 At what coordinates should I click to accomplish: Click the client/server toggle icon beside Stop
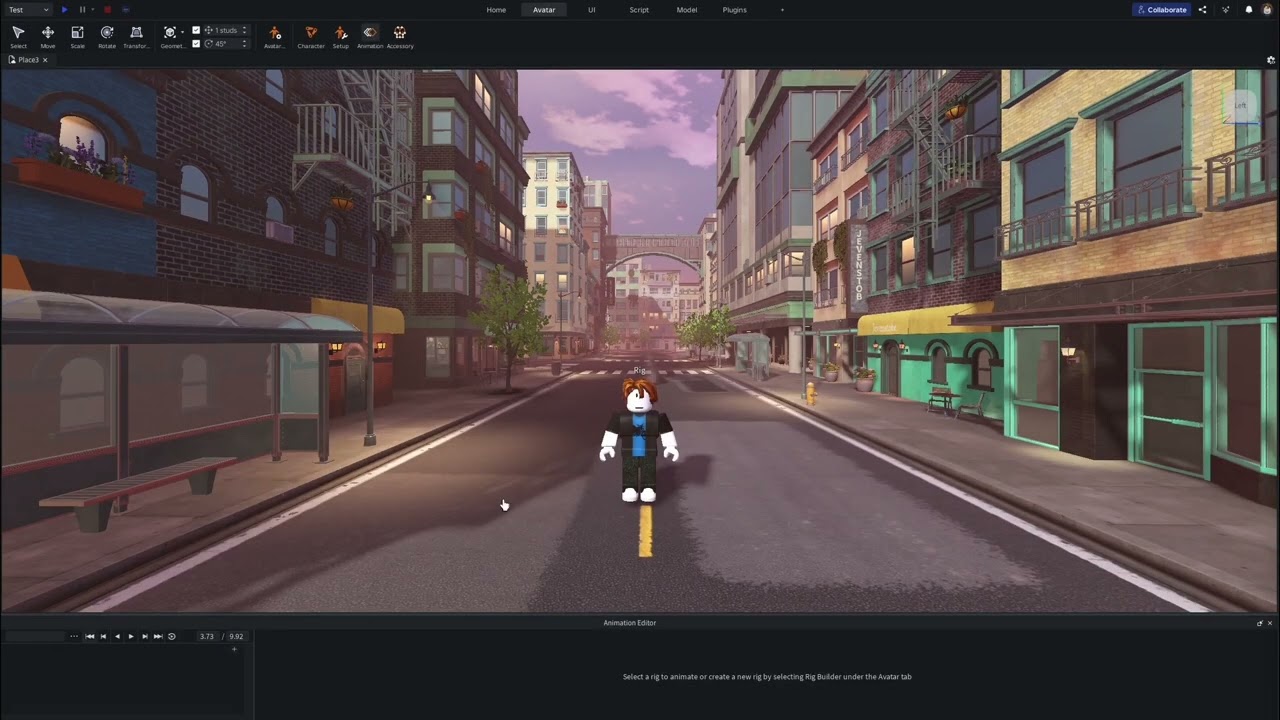tap(125, 9)
